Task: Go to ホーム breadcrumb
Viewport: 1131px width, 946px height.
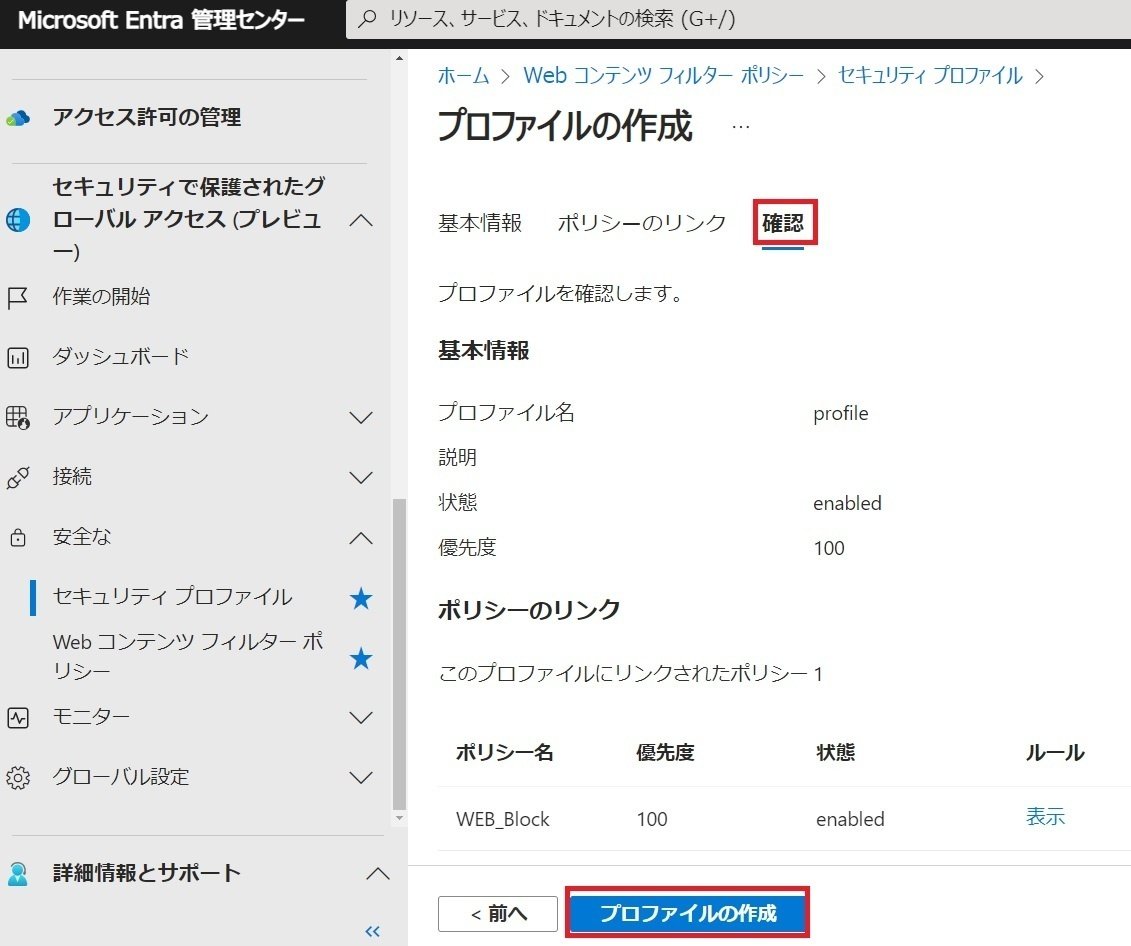Action: click(464, 76)
